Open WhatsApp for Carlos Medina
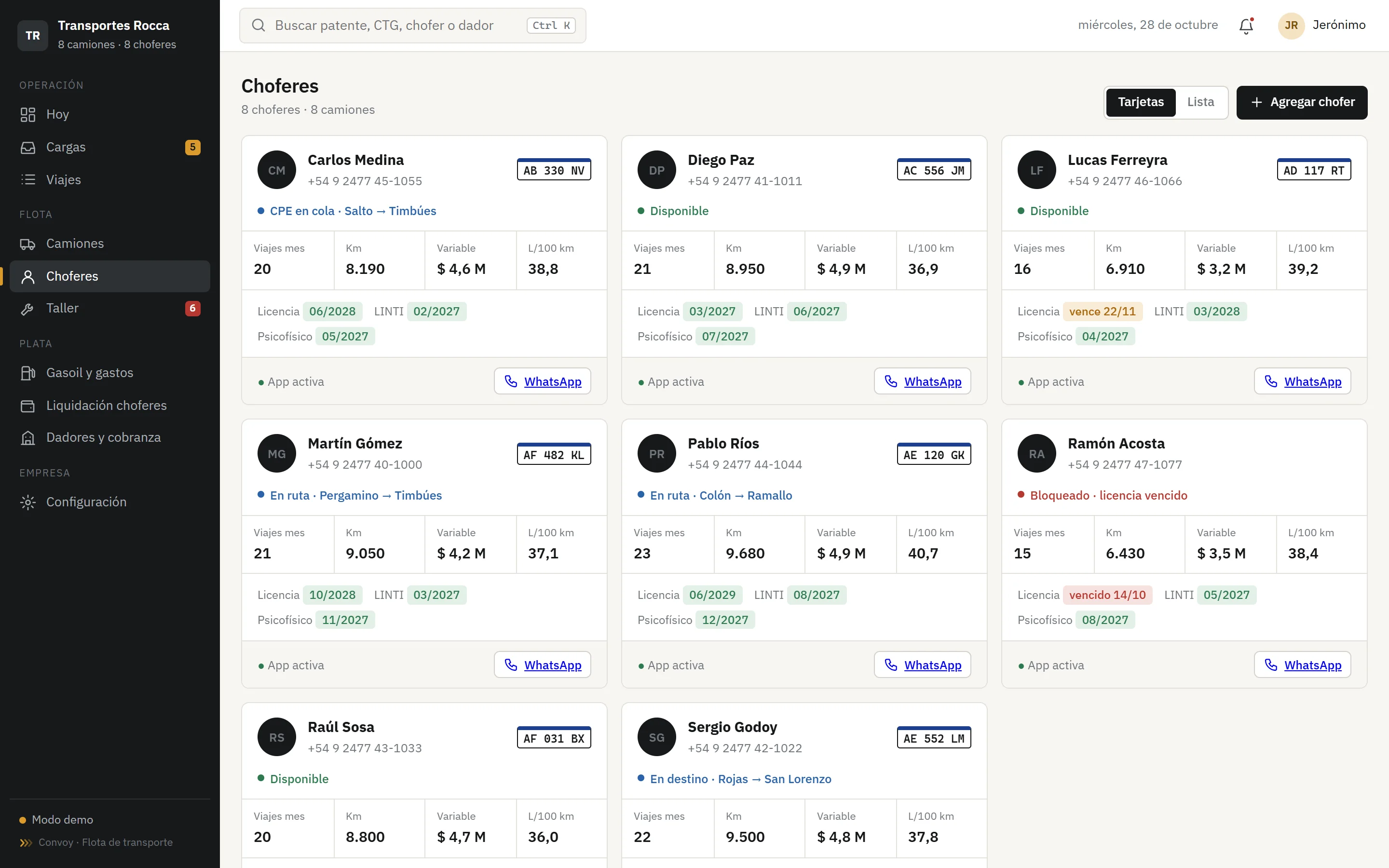This screenshot has height=868, width=1389. pos(542,381)
